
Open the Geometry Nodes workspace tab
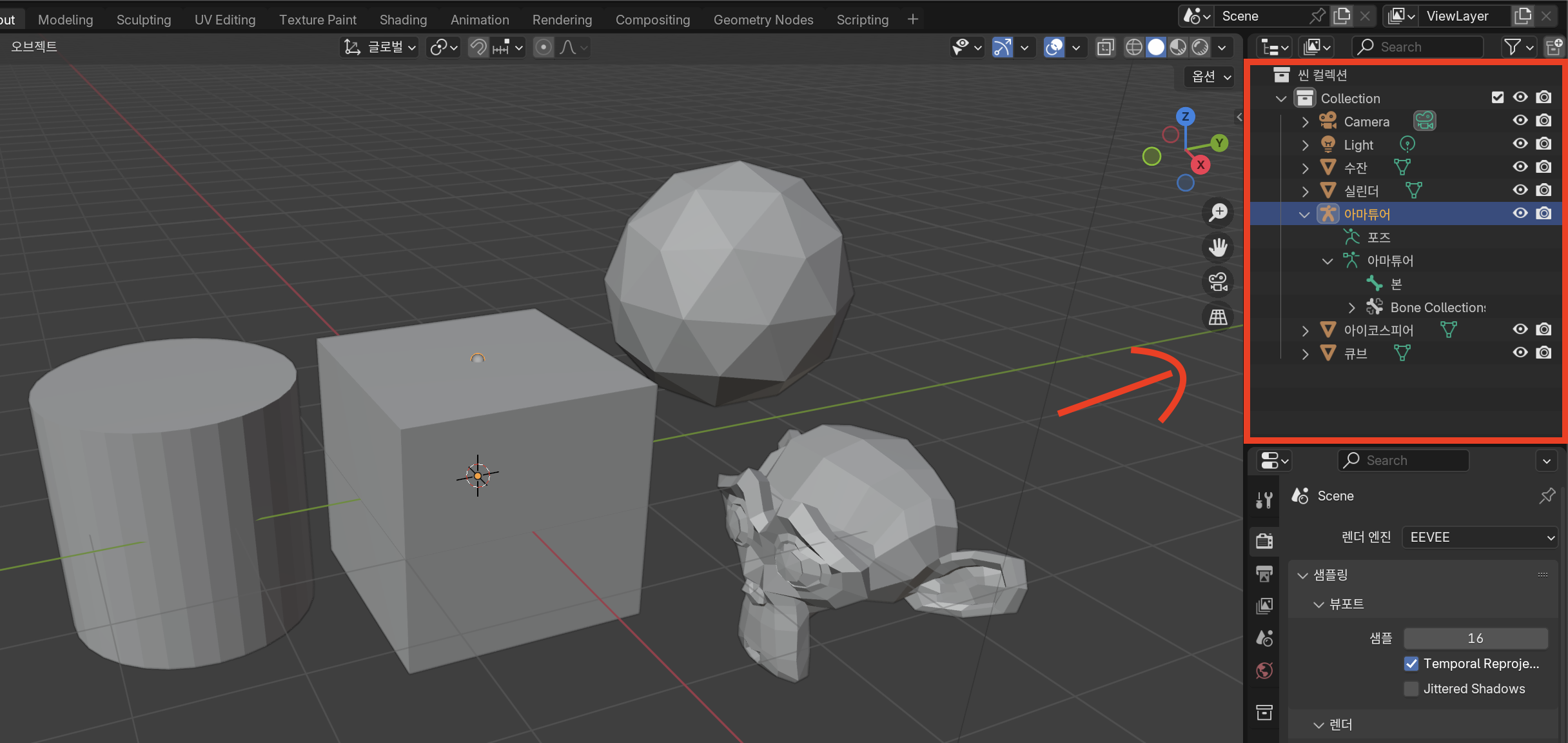[763, 19]
